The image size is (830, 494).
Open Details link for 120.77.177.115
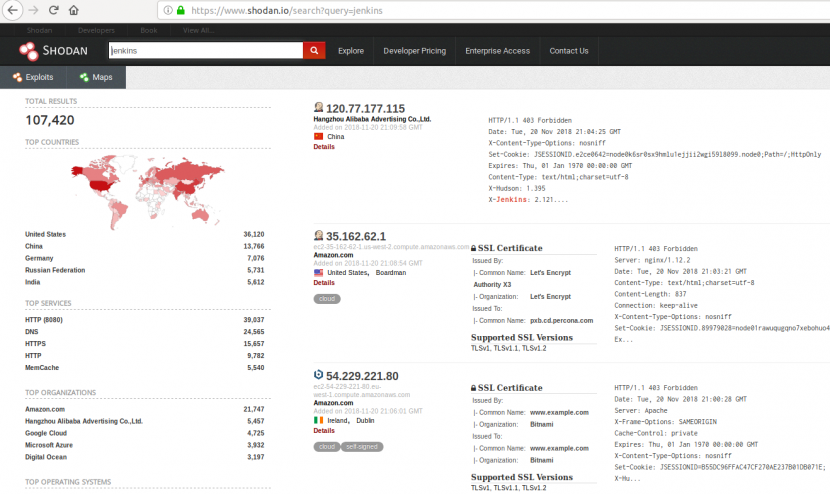coord(324,147)
